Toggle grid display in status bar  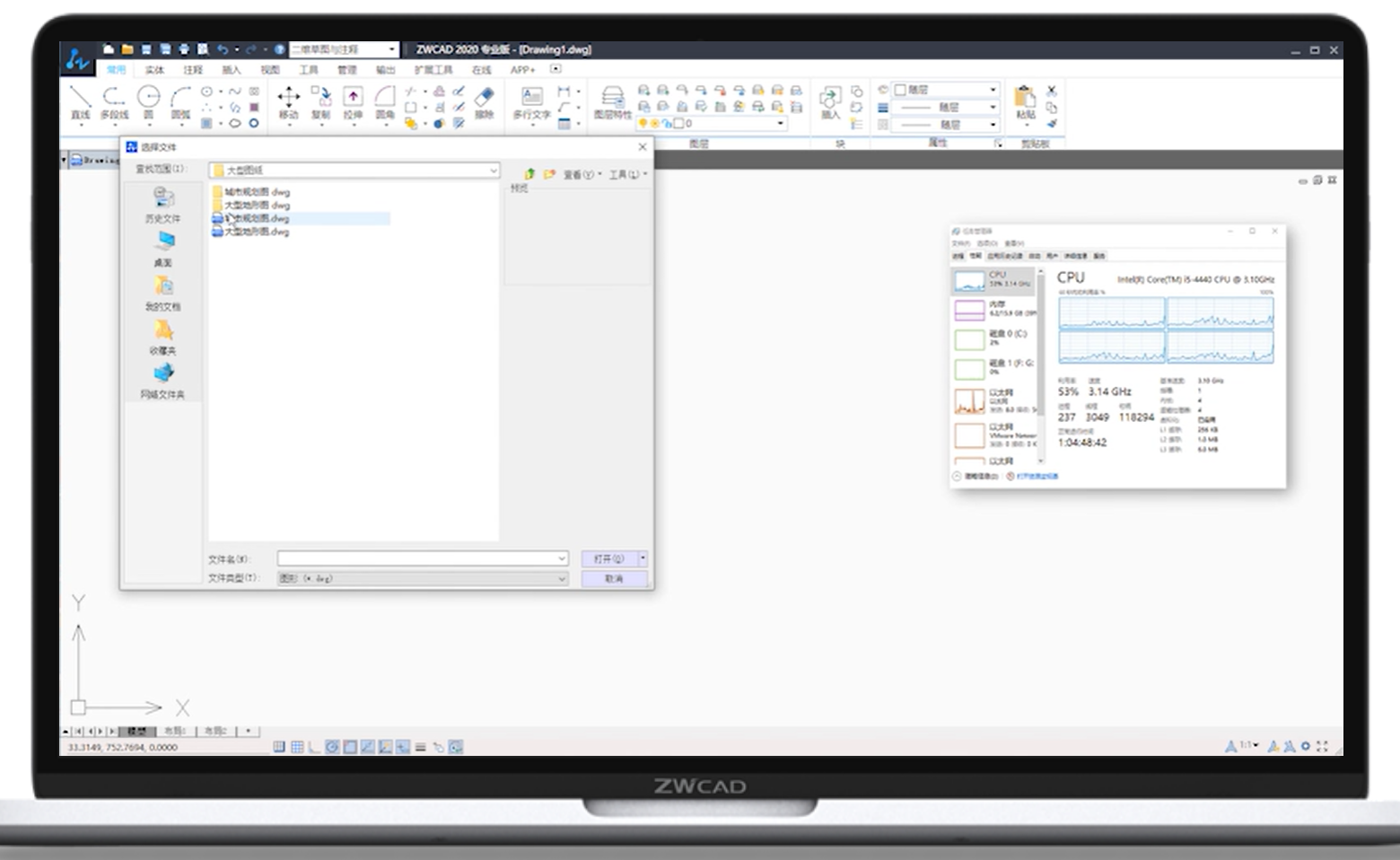pos(296,747)
